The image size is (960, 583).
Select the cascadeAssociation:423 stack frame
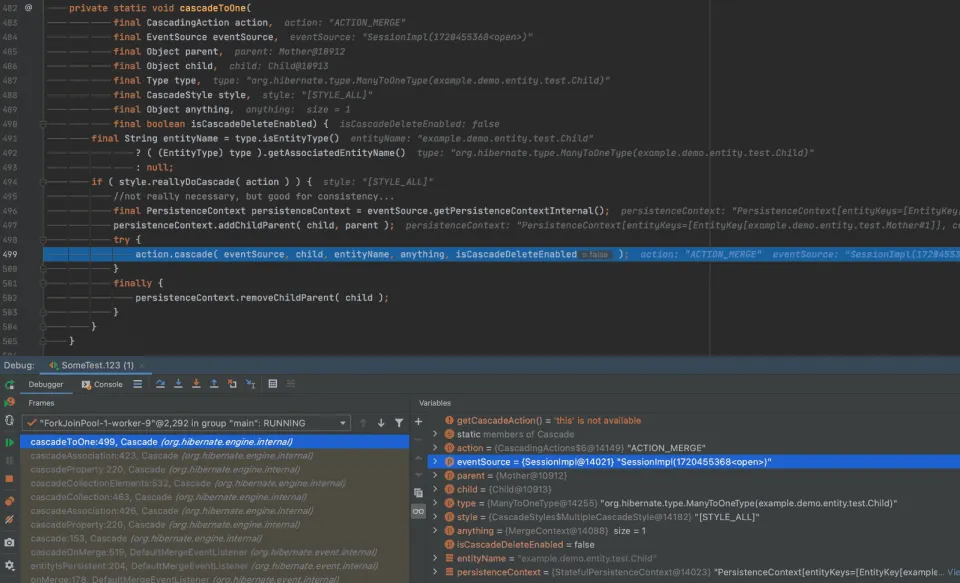[x=214, y=456]
